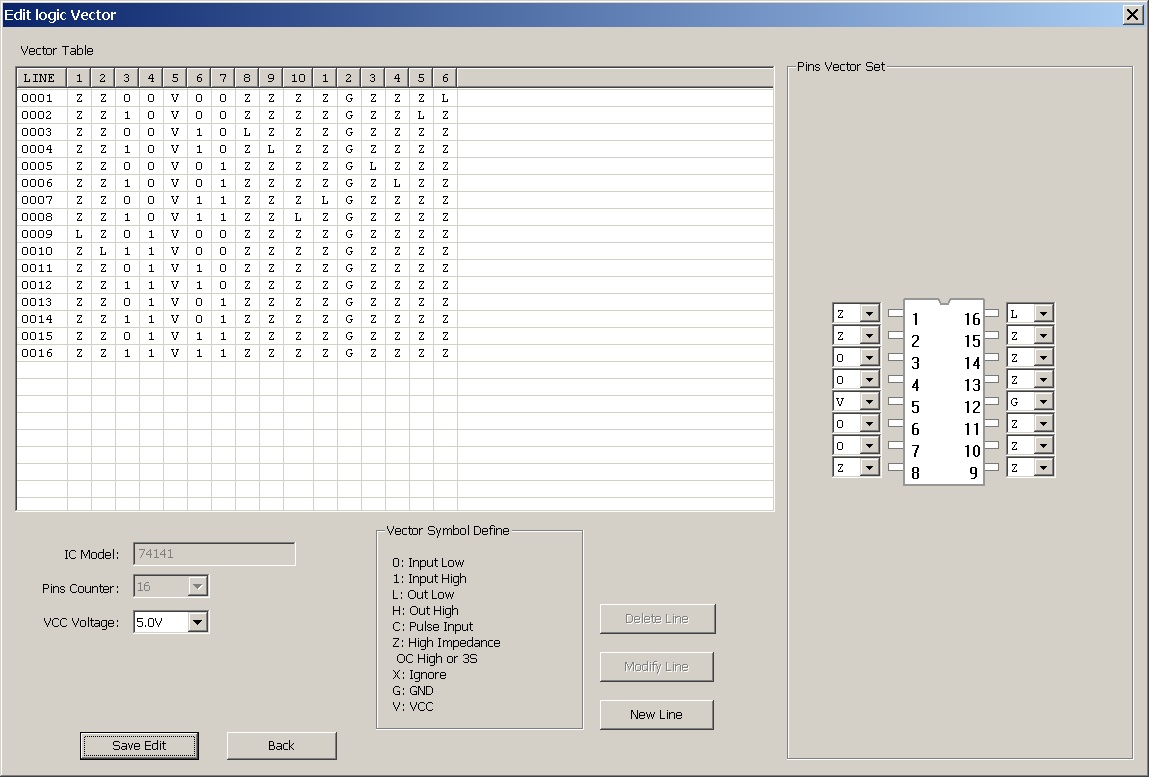The width and height of the screenshot is (1149, 777).
Task: Click the LINE column header
Action: coord(40,77)
